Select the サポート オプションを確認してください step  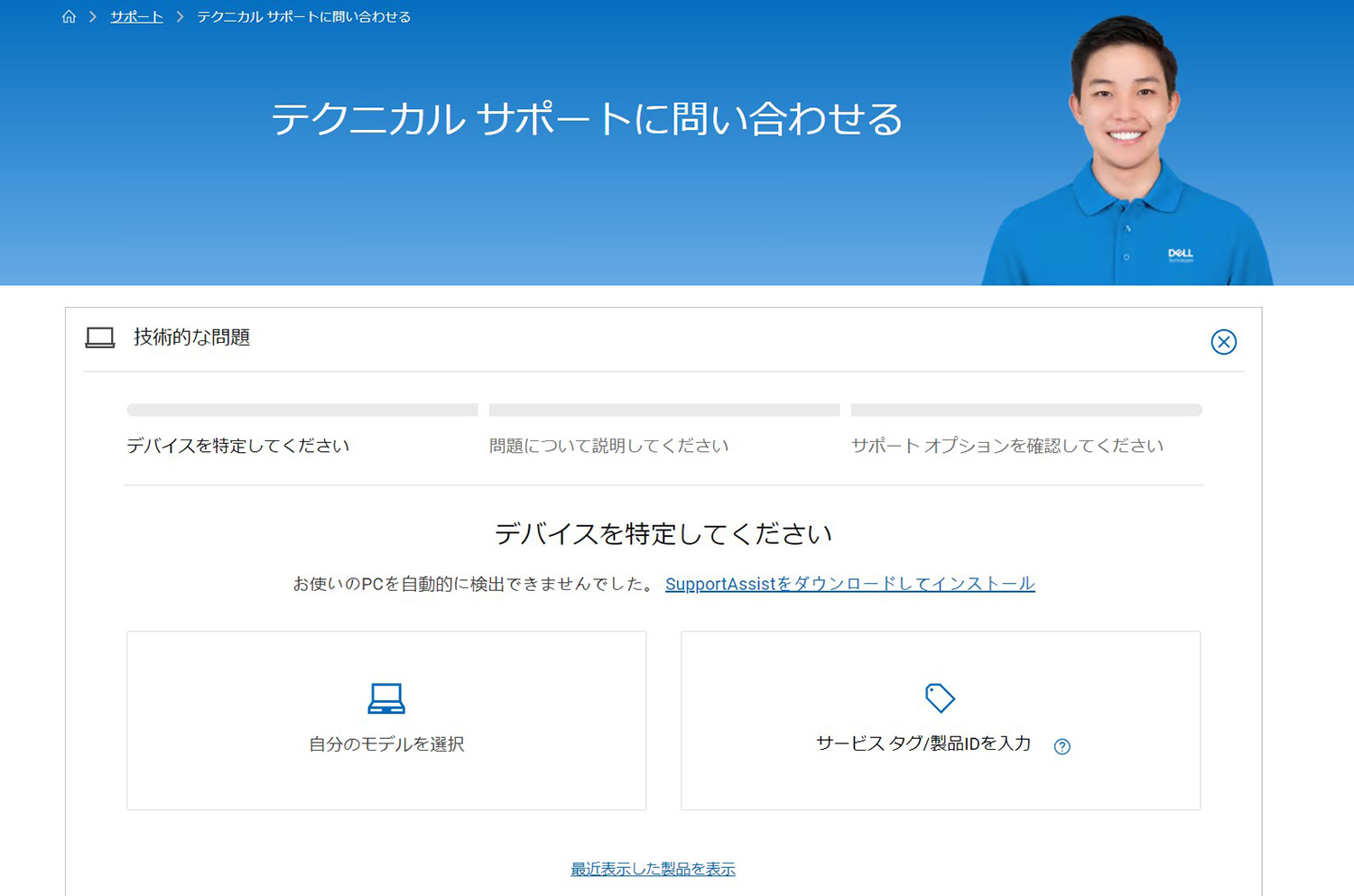[x=1007, y=446]
